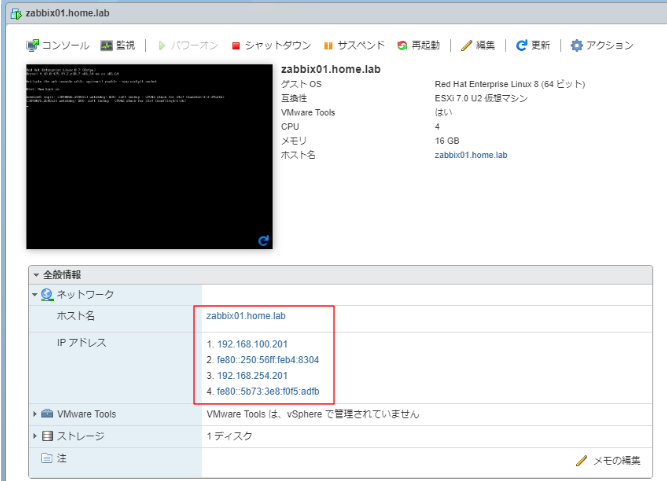
Task: Select the '16 GB' memory value
Action: click(x=447, y=141)
